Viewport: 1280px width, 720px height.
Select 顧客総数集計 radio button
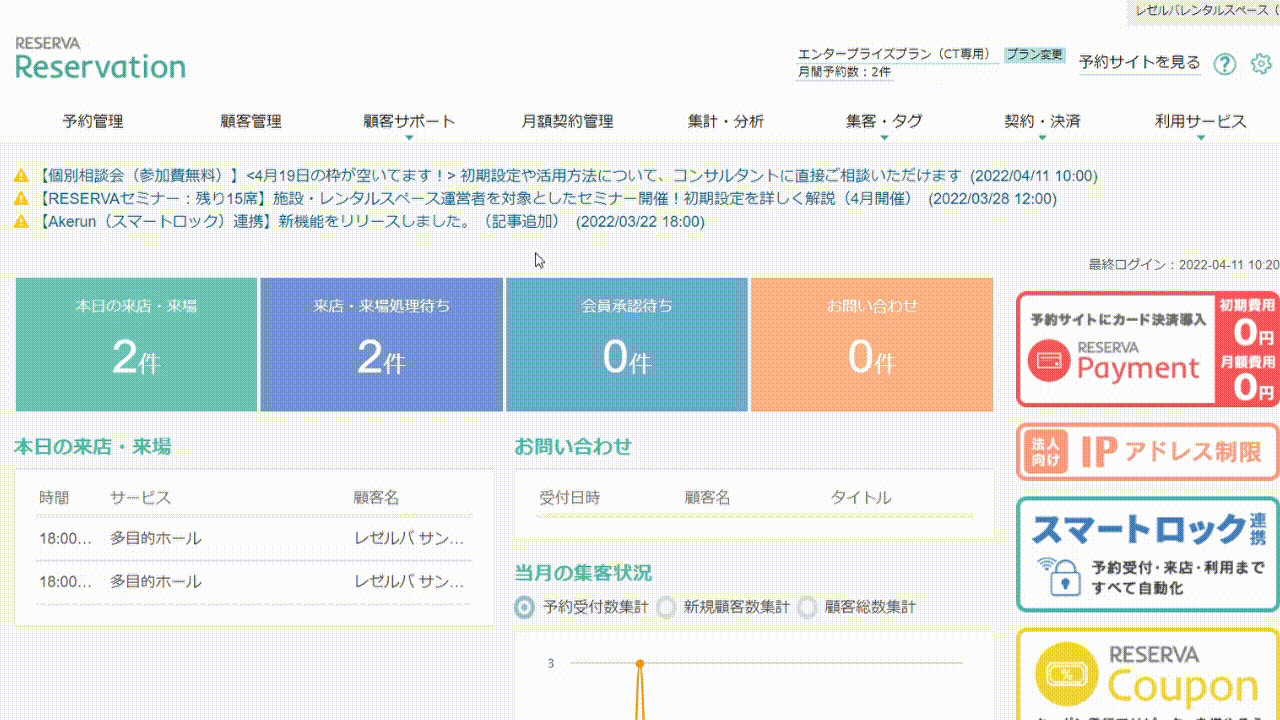pos(806,607)
